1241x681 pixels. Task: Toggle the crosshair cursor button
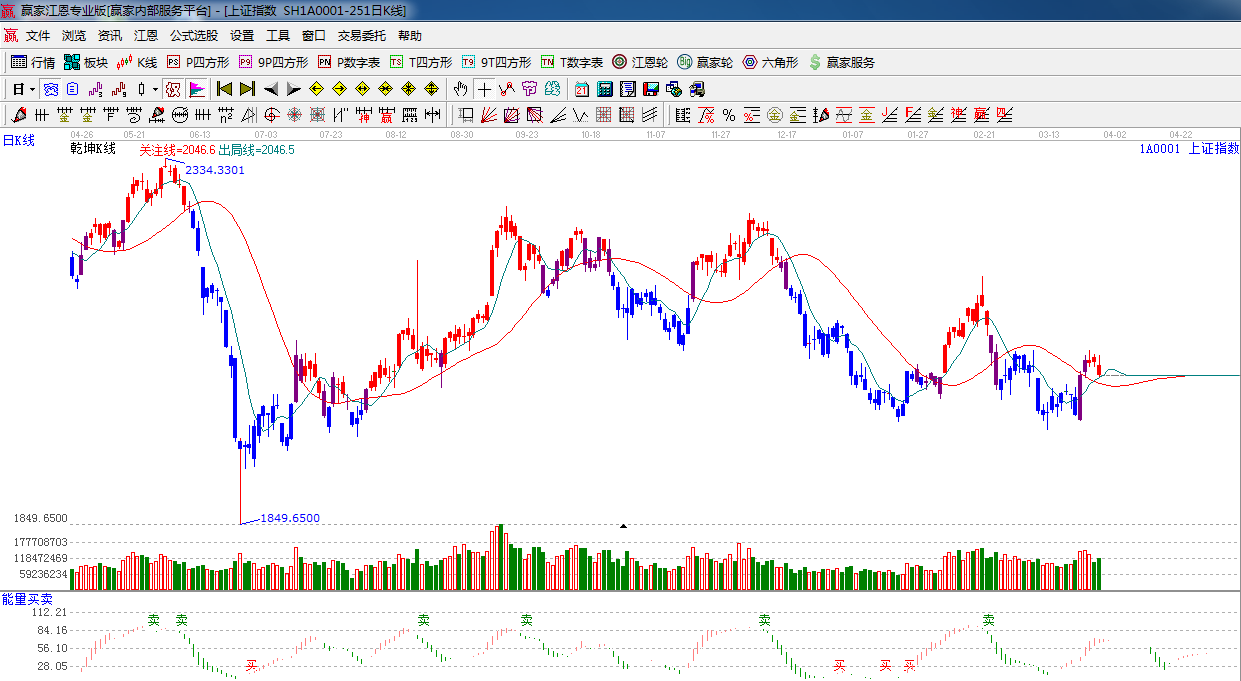pos(484,89)
